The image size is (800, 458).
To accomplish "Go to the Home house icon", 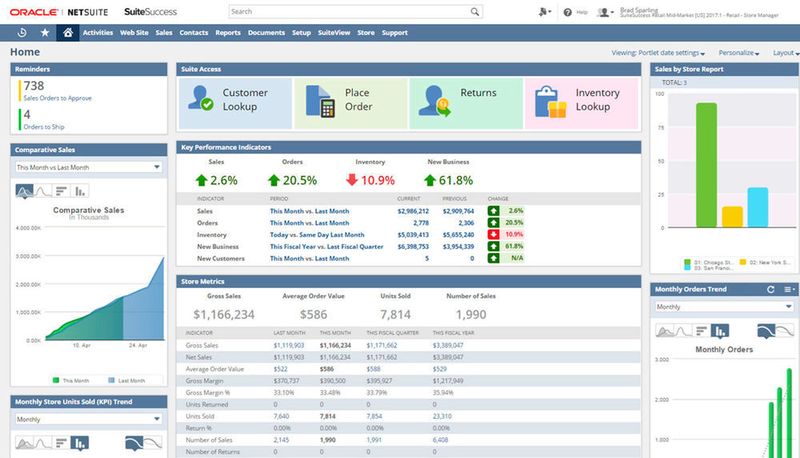I will coord(68,33).
